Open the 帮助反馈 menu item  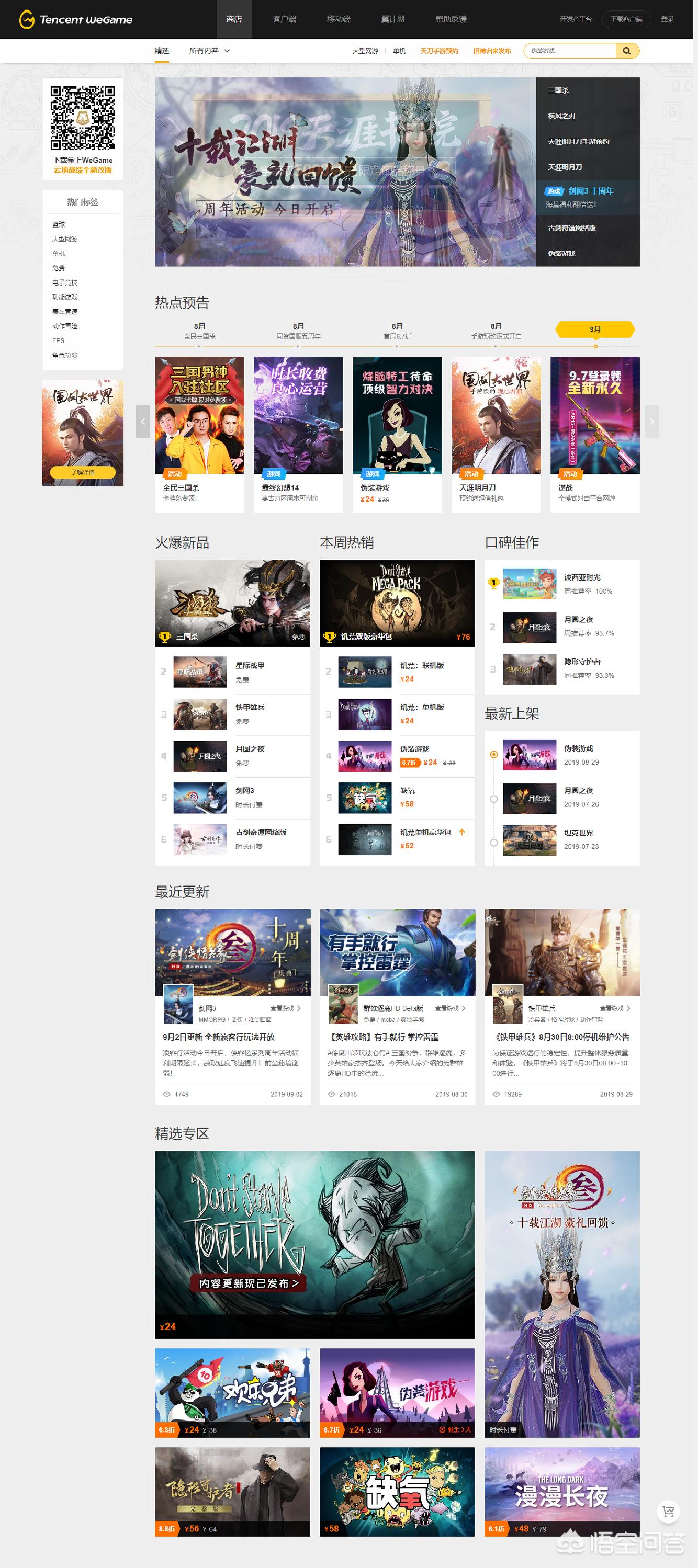point(451,19)
